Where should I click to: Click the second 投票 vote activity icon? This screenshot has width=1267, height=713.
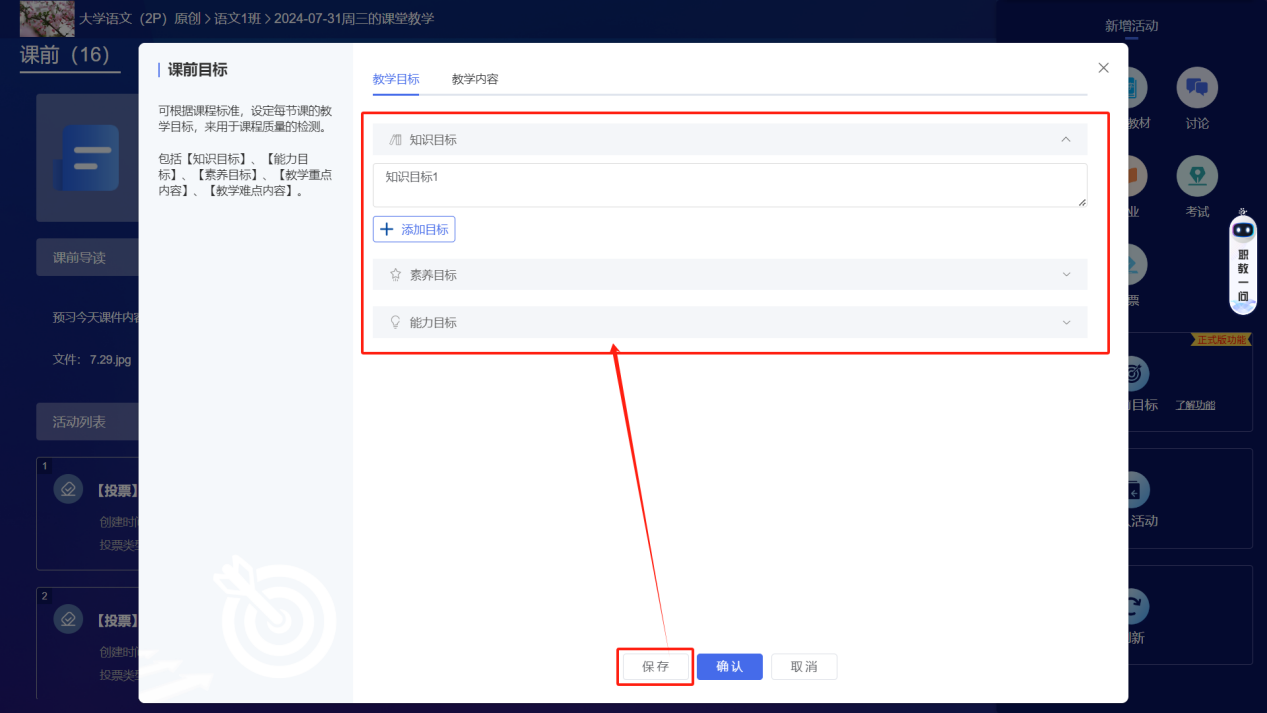click(x=68, y=619)
